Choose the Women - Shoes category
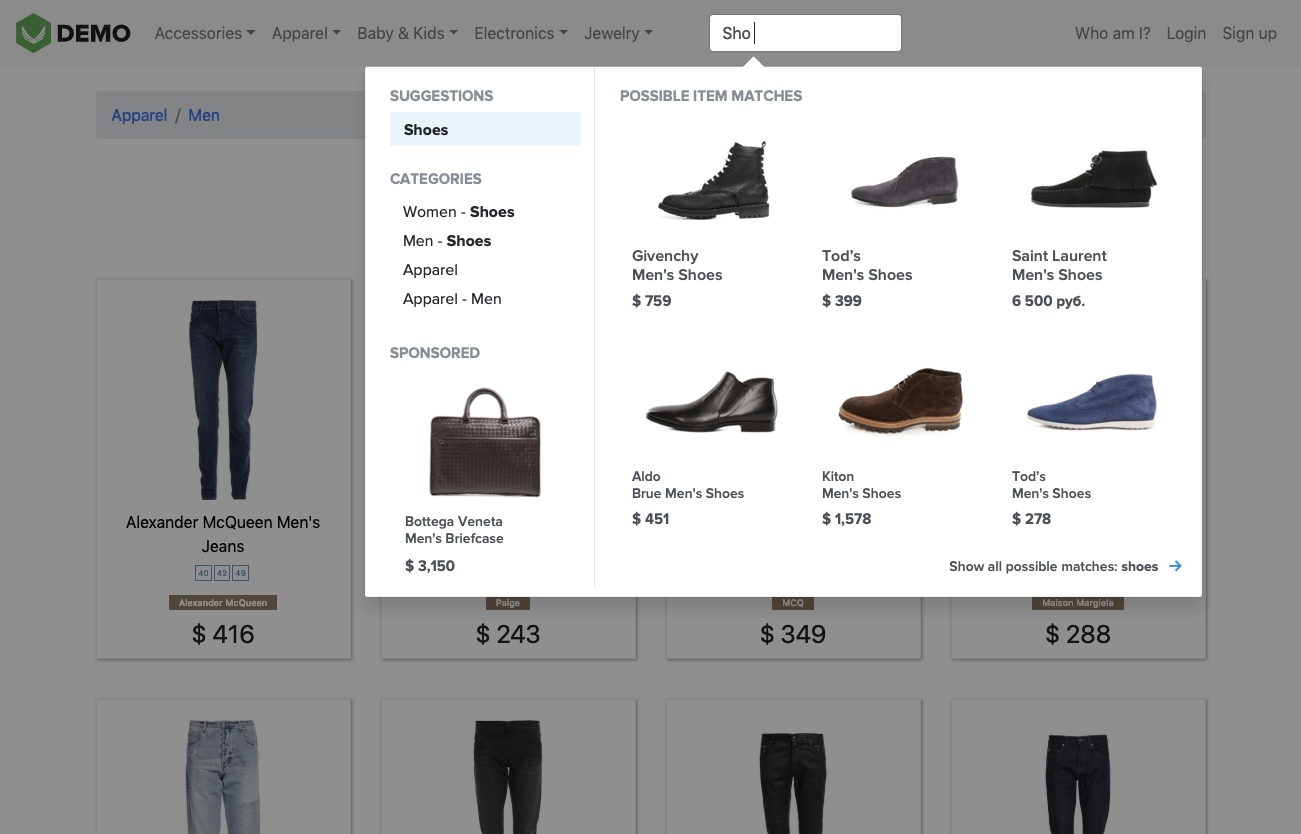The width and height of the screenshot is (1301, 834). point(458,212)
